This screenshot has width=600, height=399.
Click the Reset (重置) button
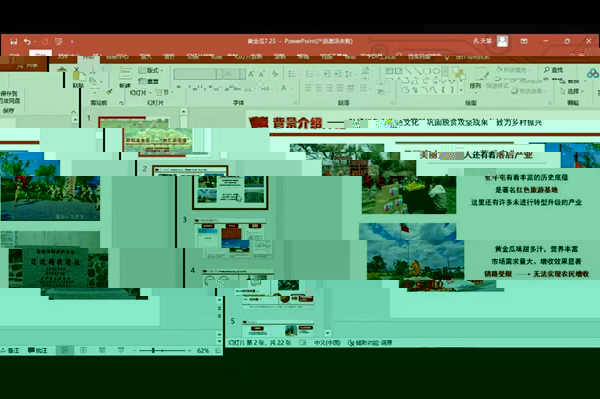(149, 81)
